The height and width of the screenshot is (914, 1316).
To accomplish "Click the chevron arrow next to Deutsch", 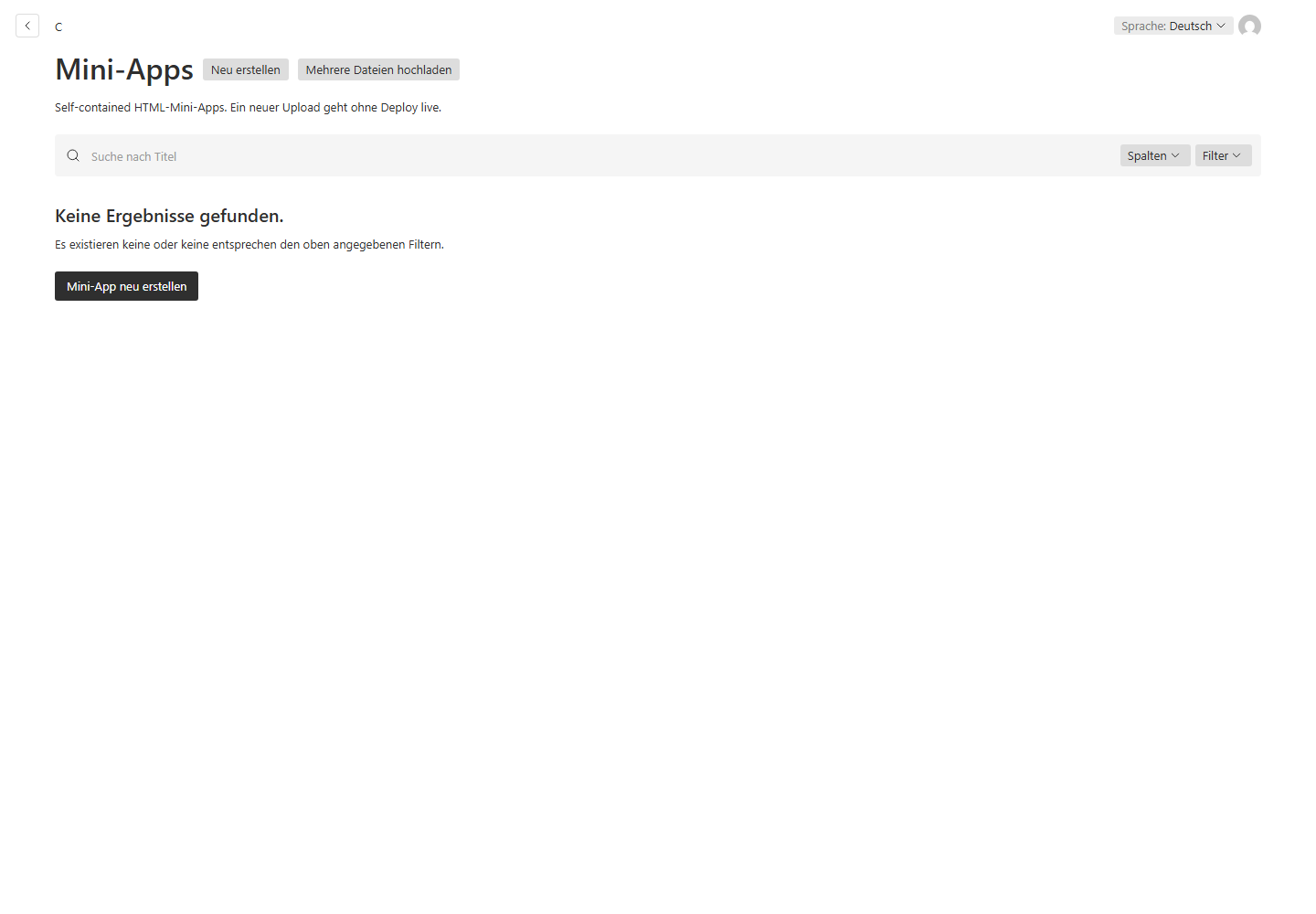I will (1221, 26).
